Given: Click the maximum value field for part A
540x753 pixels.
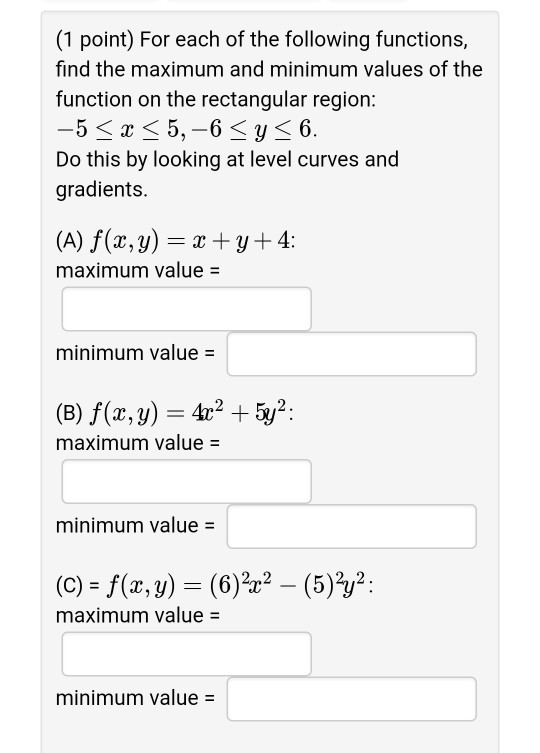Looking at the screenshot, I should [x=186, y=309].
